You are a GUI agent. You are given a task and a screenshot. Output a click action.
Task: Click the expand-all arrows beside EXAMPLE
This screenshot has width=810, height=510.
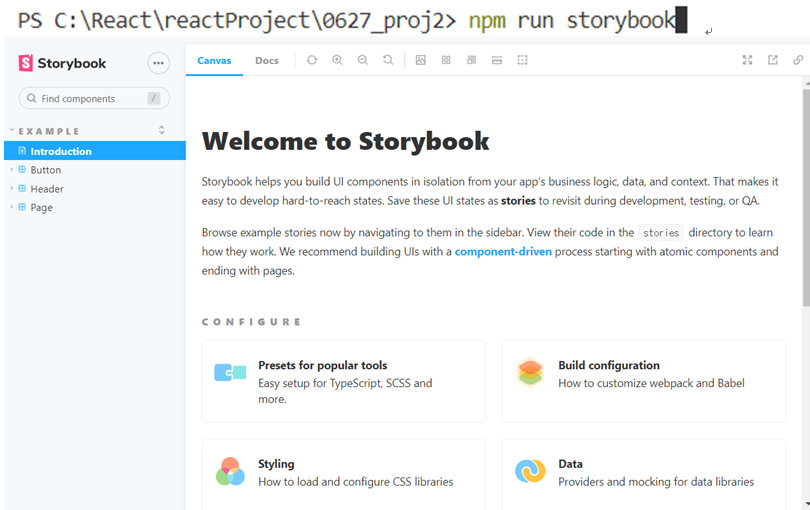pos(162,130)
